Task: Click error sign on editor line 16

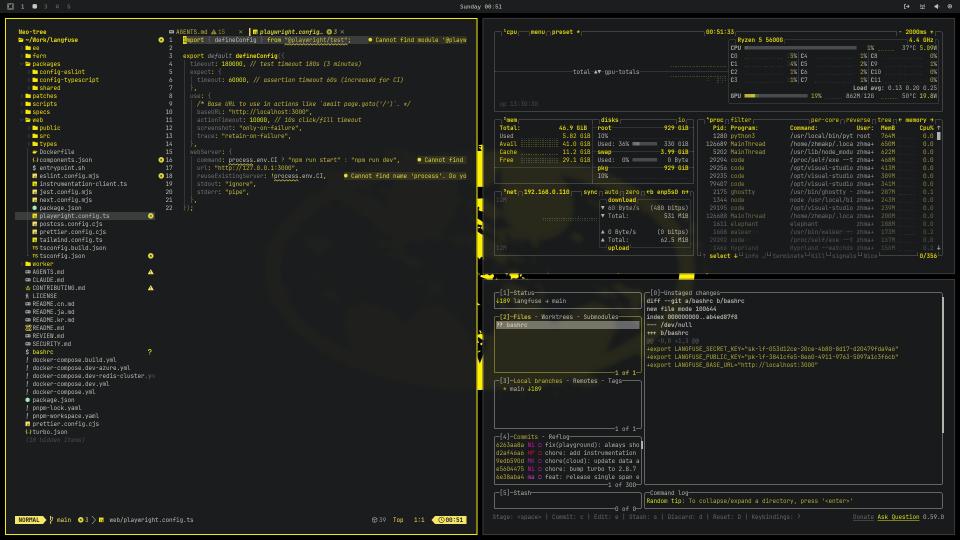Action: [161, 160]
